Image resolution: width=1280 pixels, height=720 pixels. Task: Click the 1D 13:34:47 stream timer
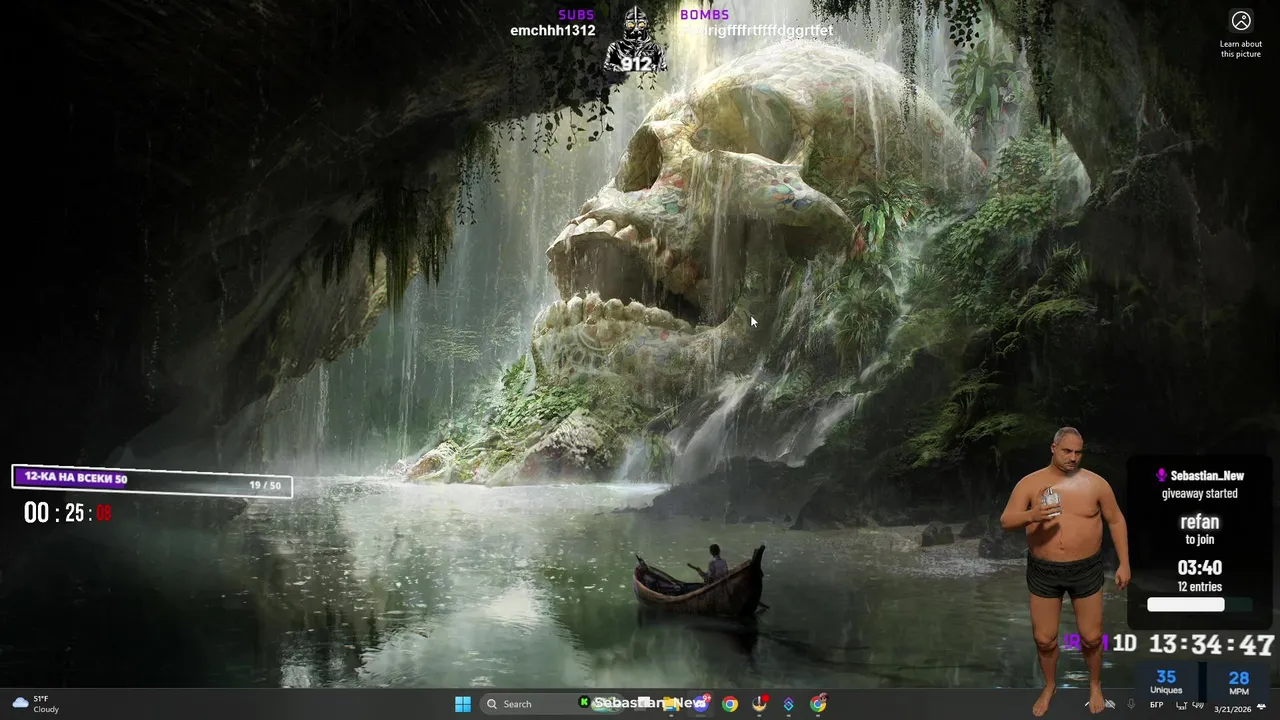point(1193,645)
